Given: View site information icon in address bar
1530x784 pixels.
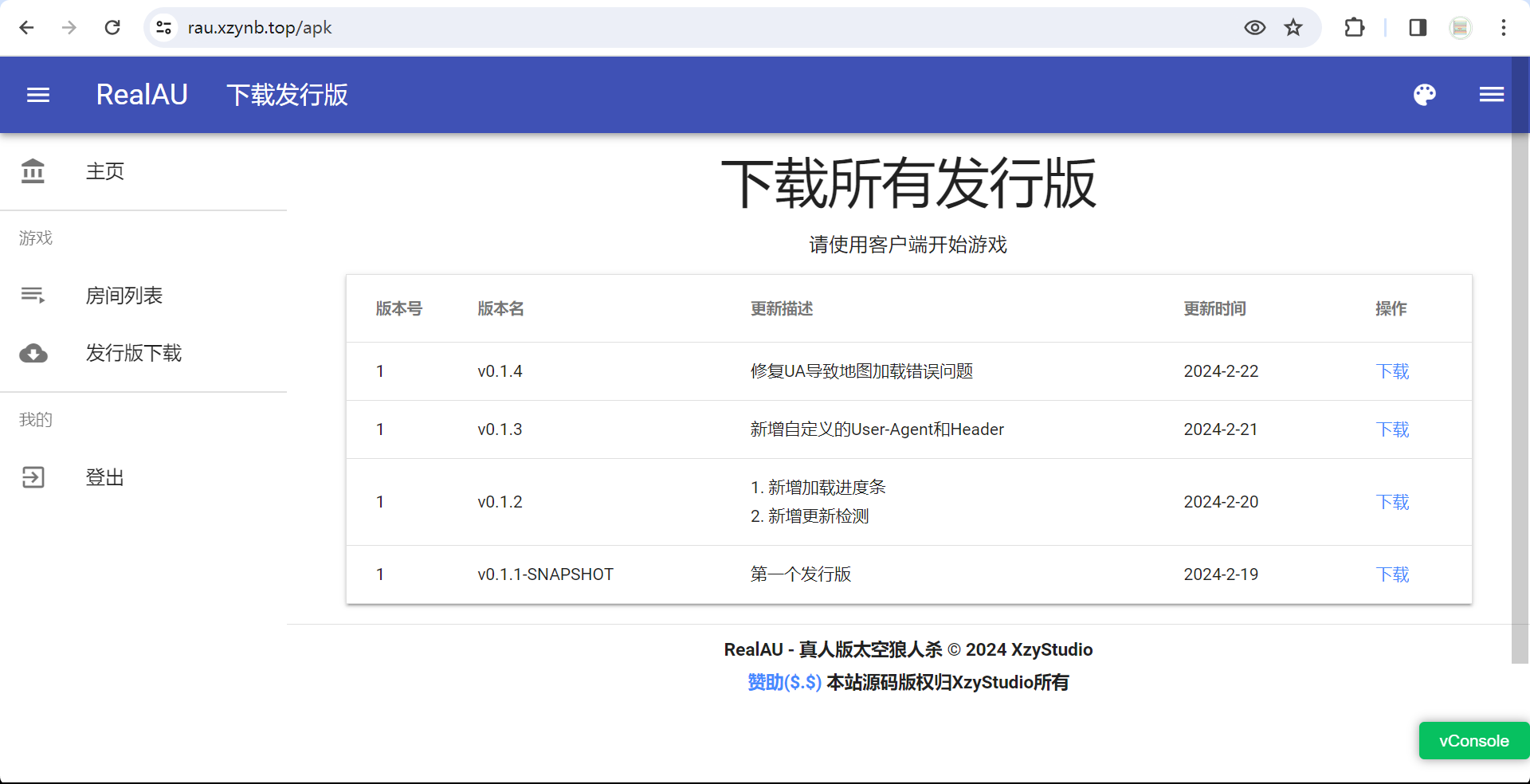Looking at the screenshot, I should click(x=163, y=28).
